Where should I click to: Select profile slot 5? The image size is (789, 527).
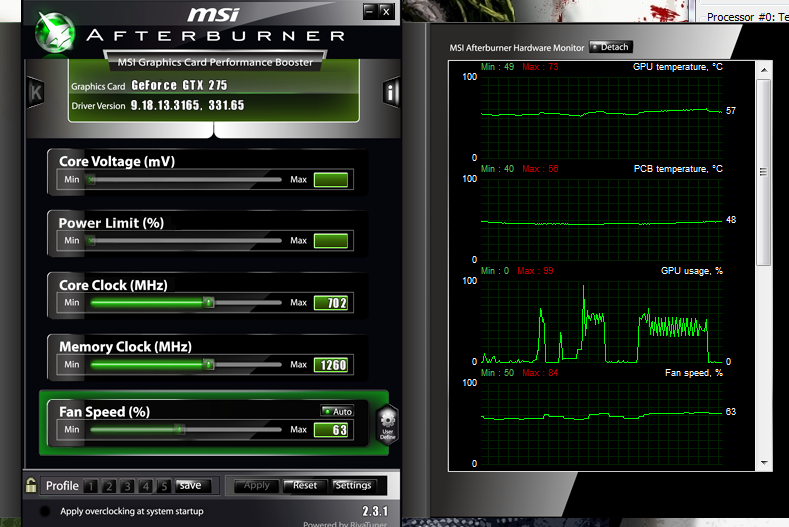pyautogui.click(x=164, y=486)
